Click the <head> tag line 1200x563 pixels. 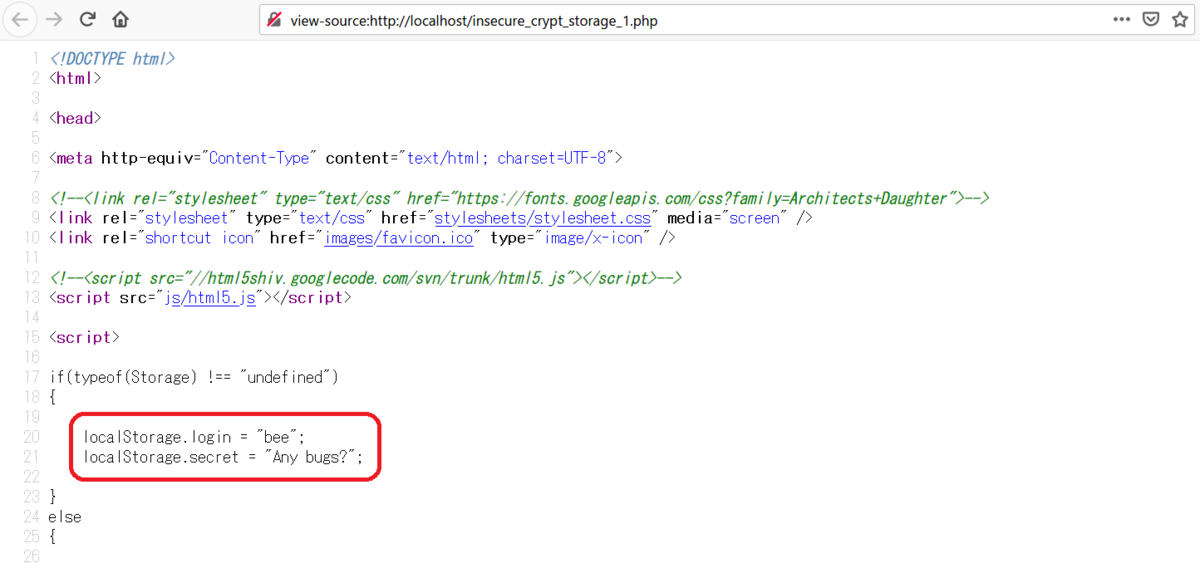(x=75, y=118)
